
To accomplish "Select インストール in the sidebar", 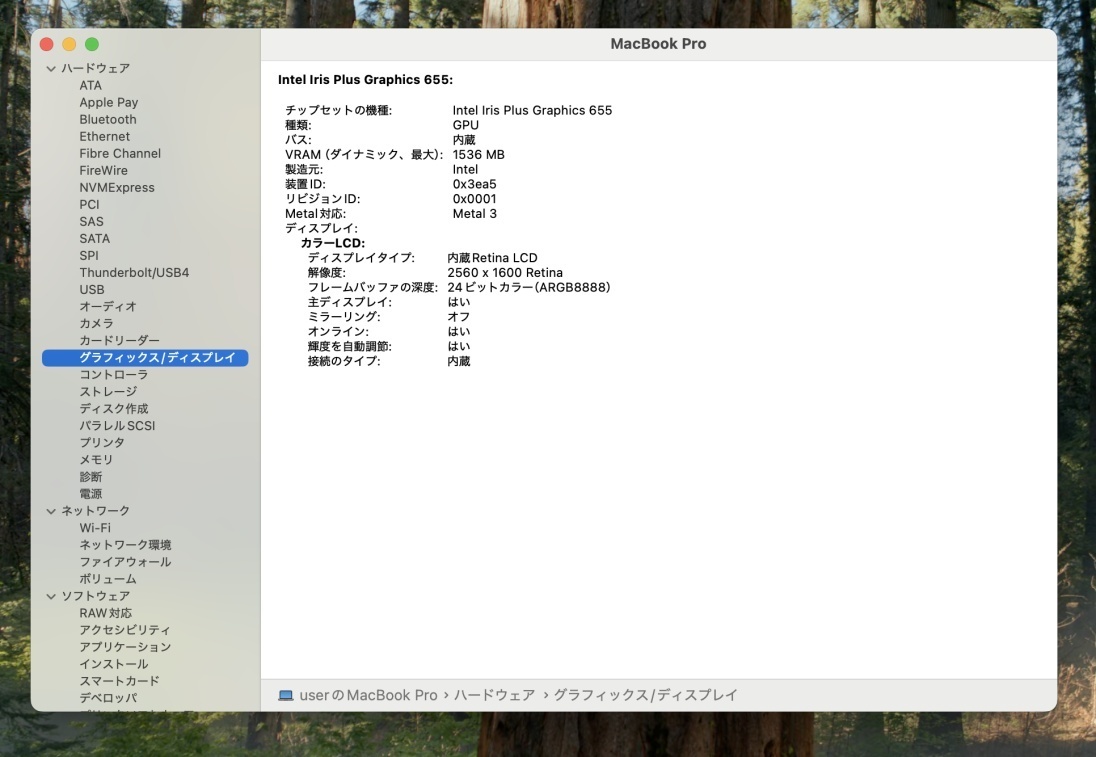I will (114, 664).
